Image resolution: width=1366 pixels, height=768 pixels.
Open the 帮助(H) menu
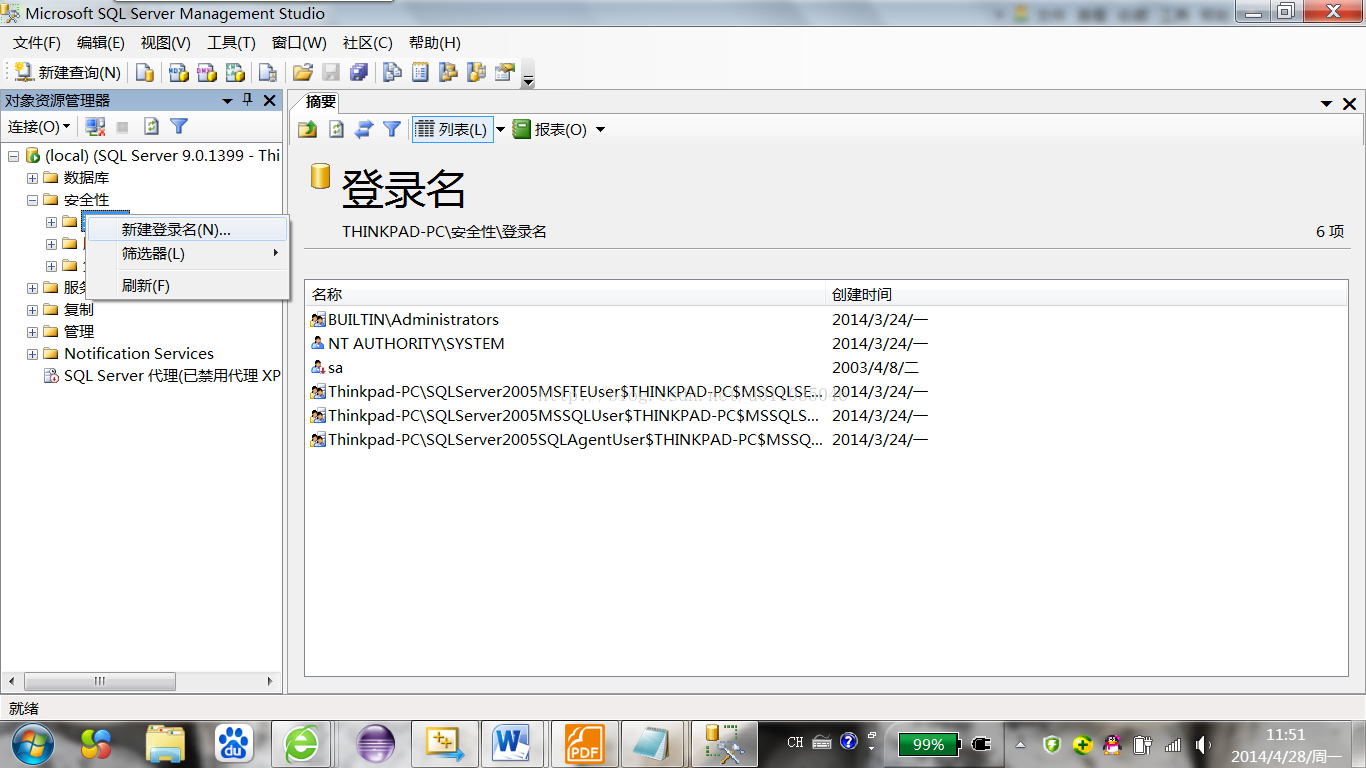click(x=435, y=43)
